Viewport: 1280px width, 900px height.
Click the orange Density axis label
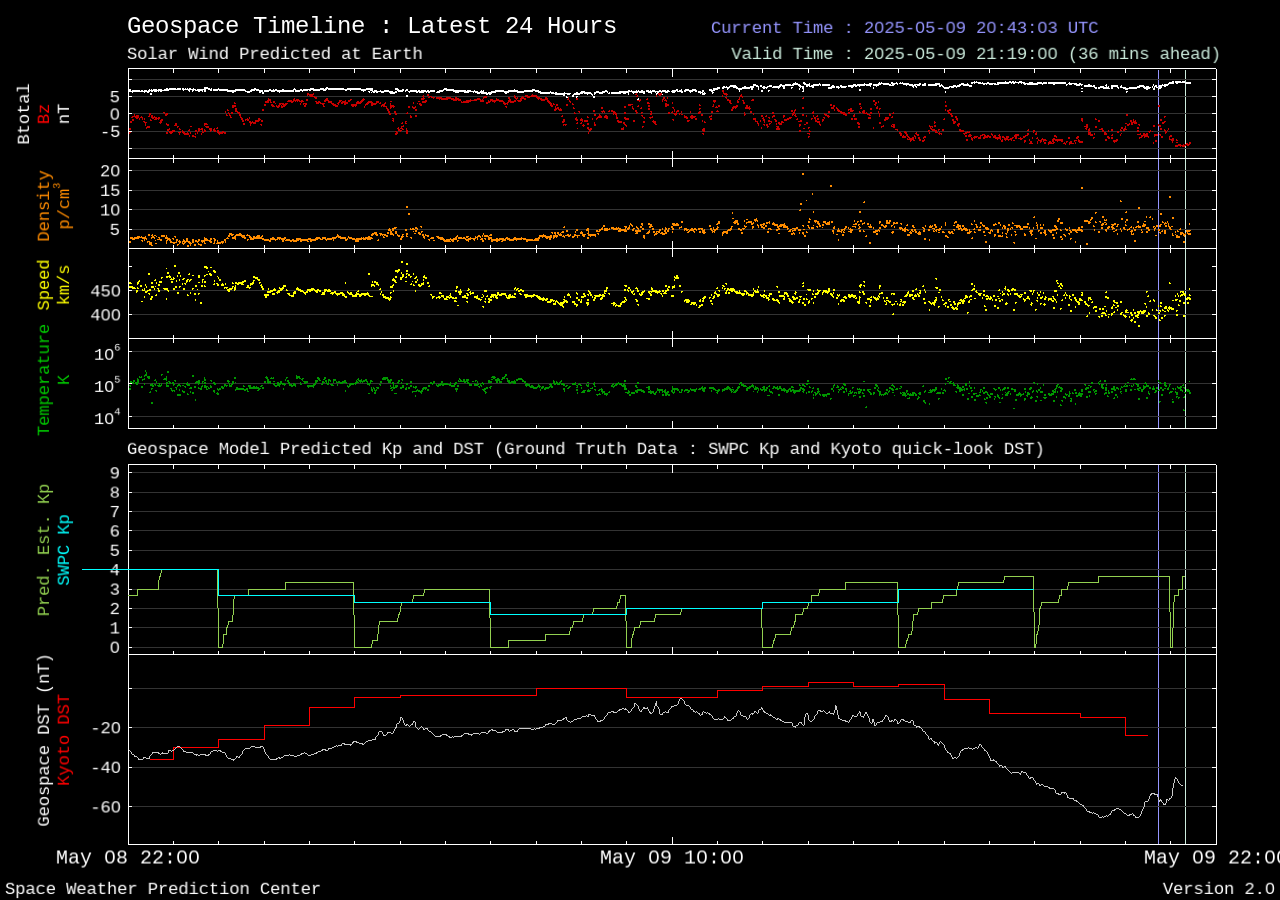tap(44, 205)
